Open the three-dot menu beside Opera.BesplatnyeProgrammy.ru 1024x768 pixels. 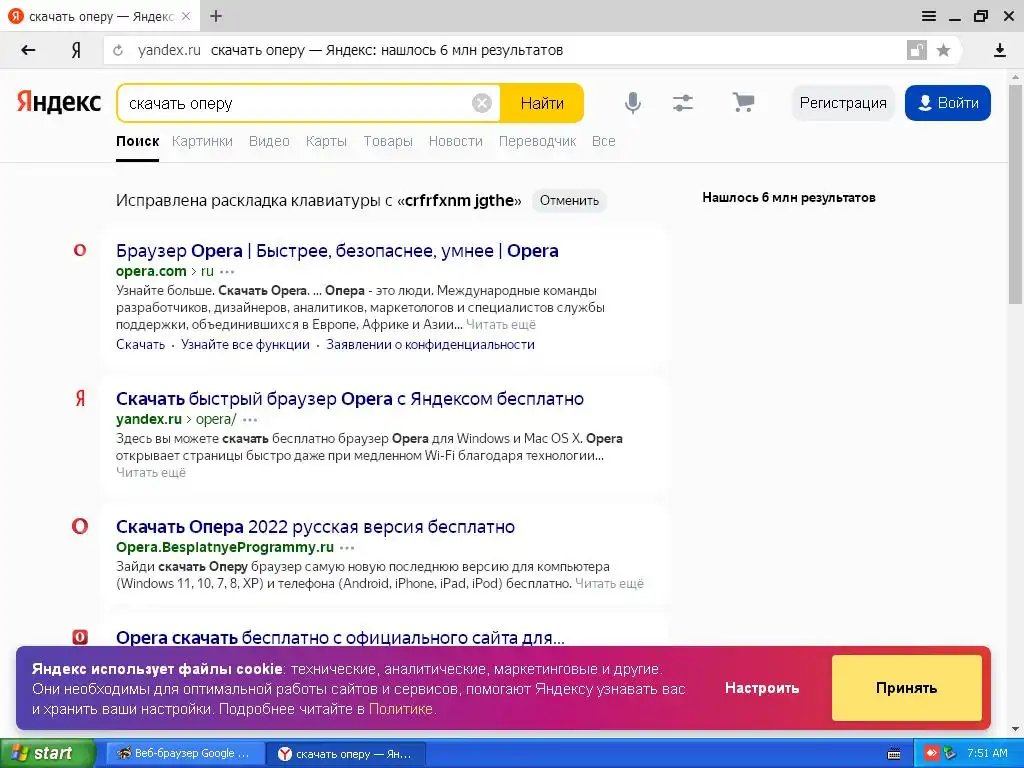(347, 548)
